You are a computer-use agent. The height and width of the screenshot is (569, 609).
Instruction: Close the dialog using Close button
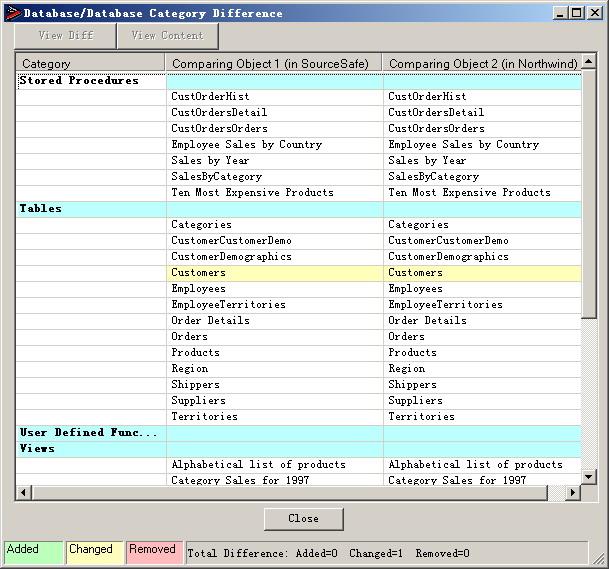(304, 519)
